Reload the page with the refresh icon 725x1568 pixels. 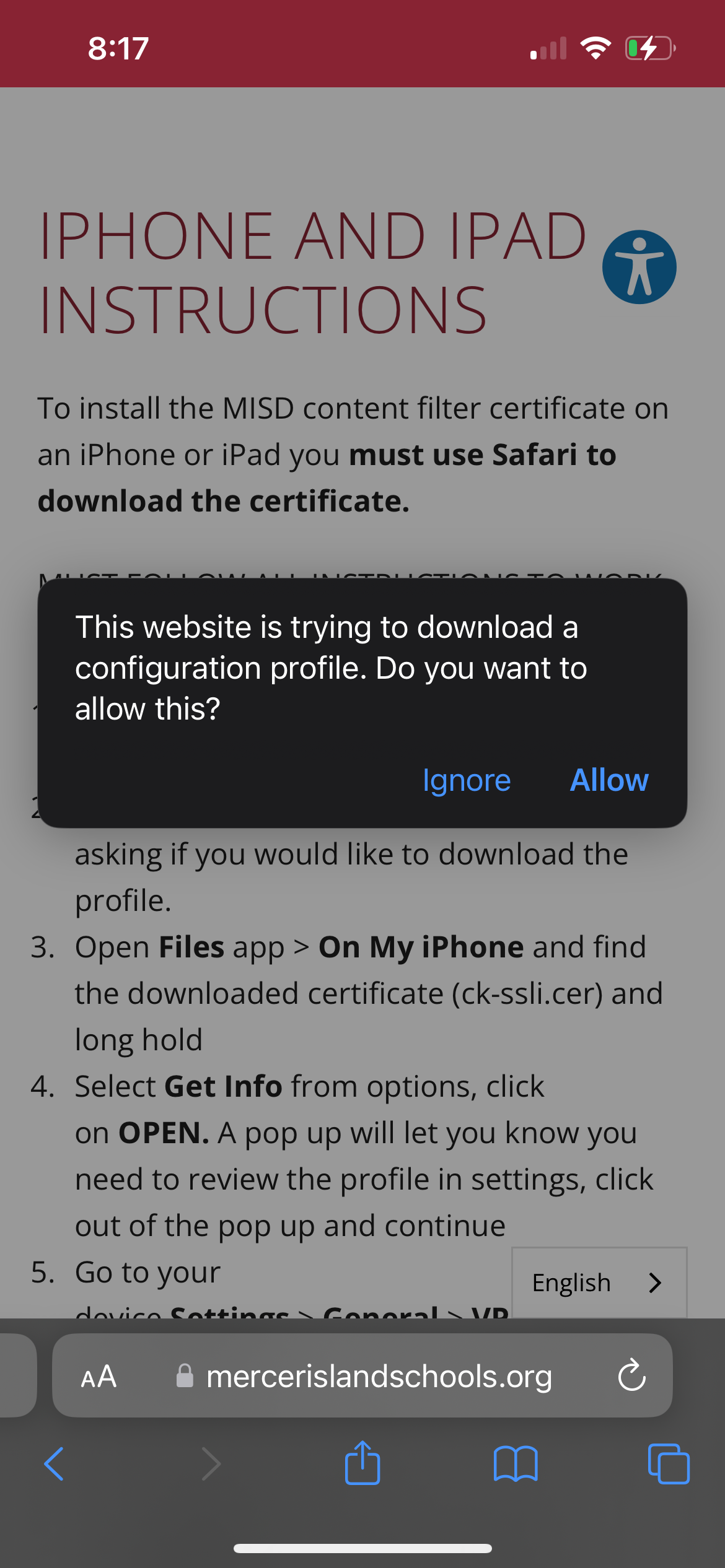[x=631, y=1376]
